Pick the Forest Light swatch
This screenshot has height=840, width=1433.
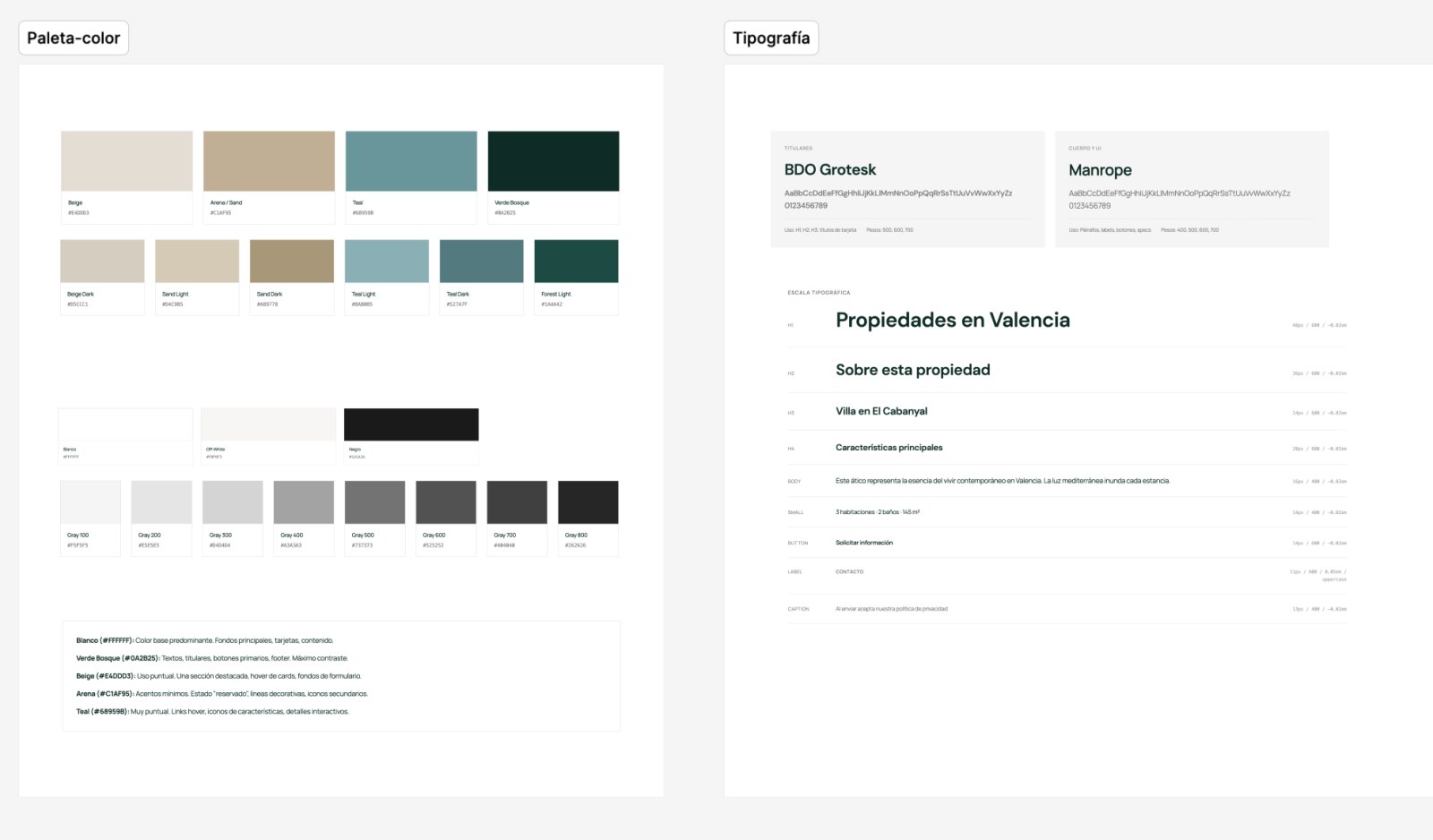[577, 261]
